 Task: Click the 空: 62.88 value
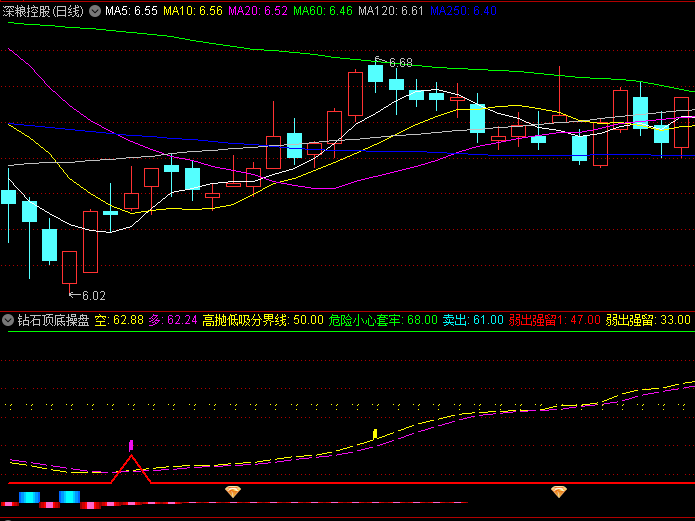[x=119, y=320]
